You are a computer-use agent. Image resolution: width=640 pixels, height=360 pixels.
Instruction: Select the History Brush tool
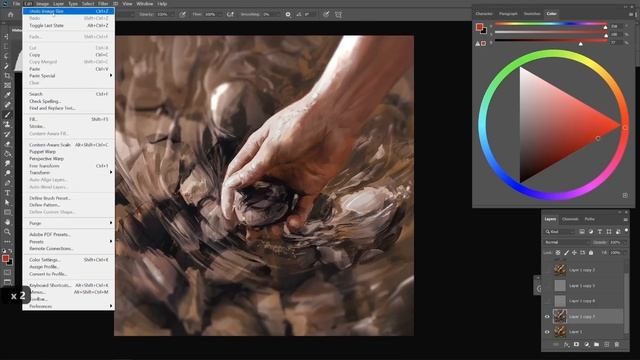[x=7, y=134]
